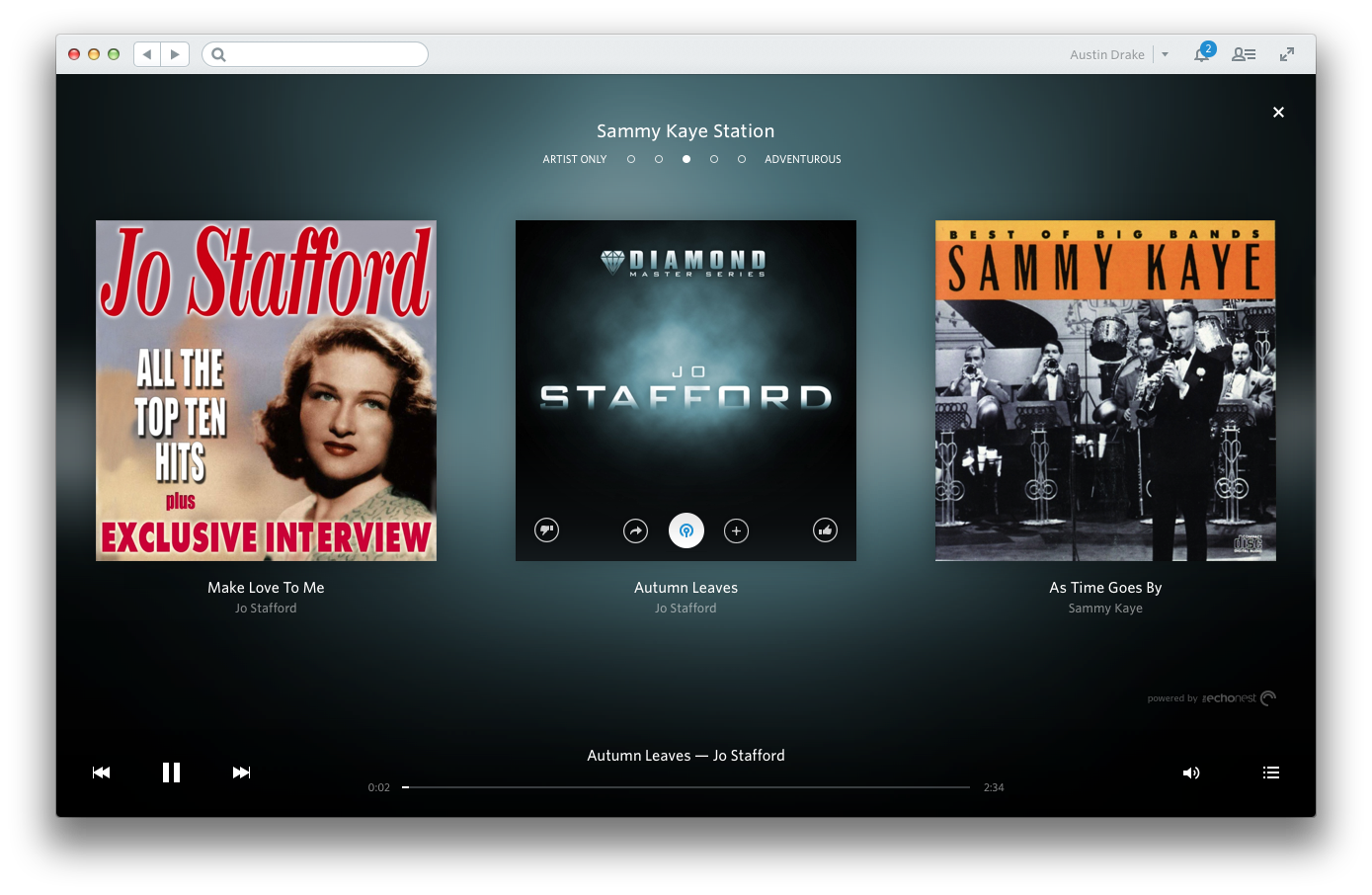Go back with the left arrow

pos(147,54)
